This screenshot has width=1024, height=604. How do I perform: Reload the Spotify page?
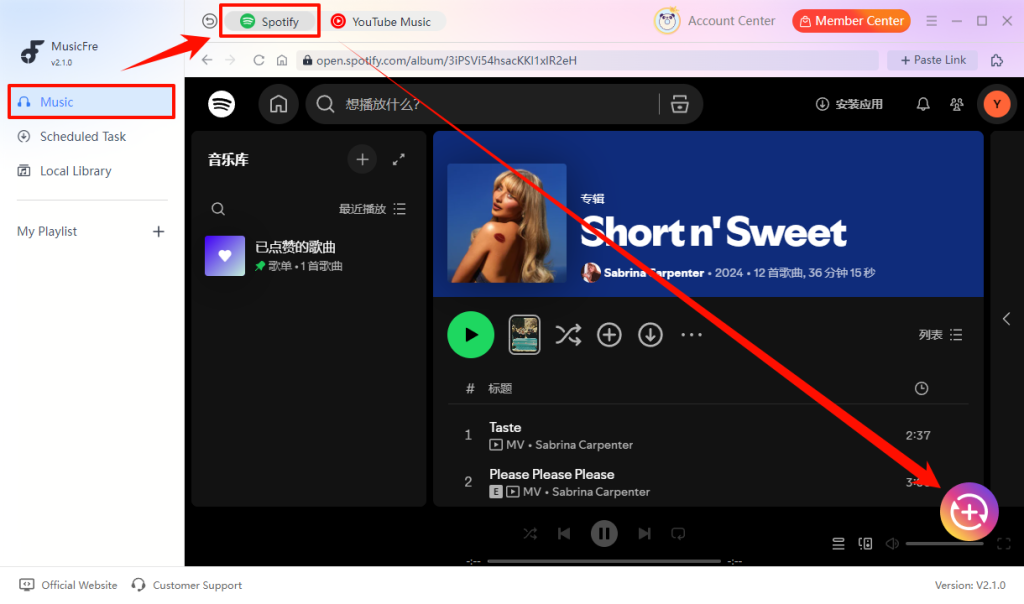click(x=259, y=60)
